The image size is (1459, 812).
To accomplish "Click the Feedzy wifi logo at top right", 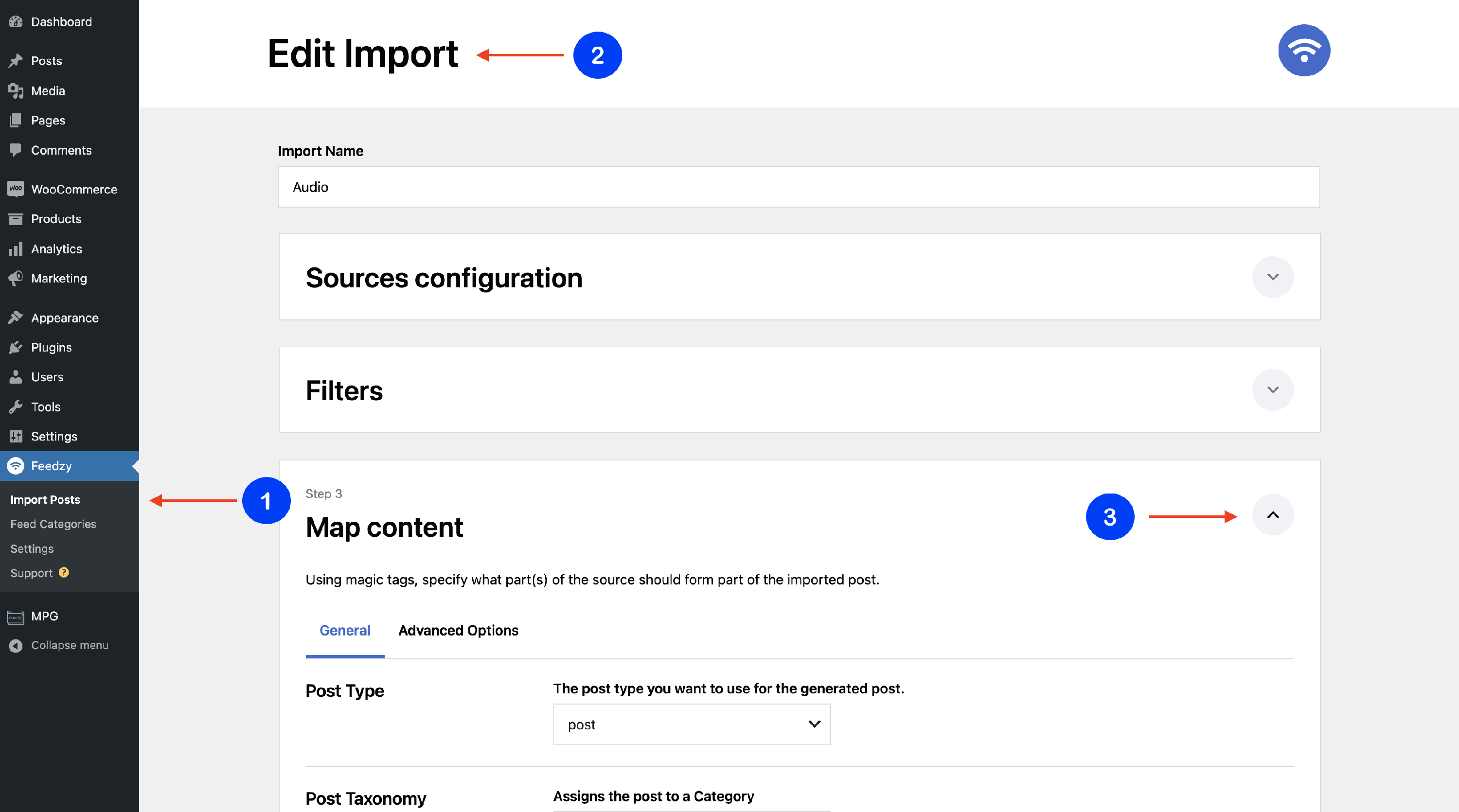I will [x=1303, y=51].
